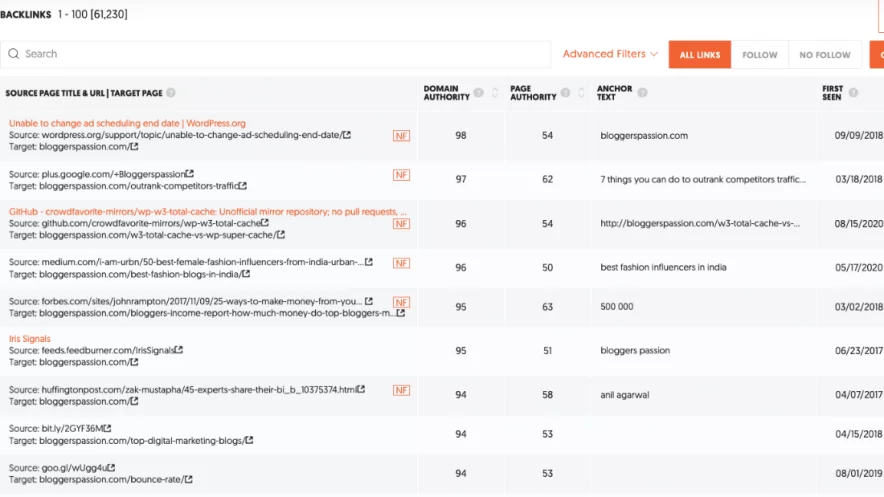Click NF badge on huffingtonpost.com row
The height and width of the screenshot is (497, 884).
(401, 390)
